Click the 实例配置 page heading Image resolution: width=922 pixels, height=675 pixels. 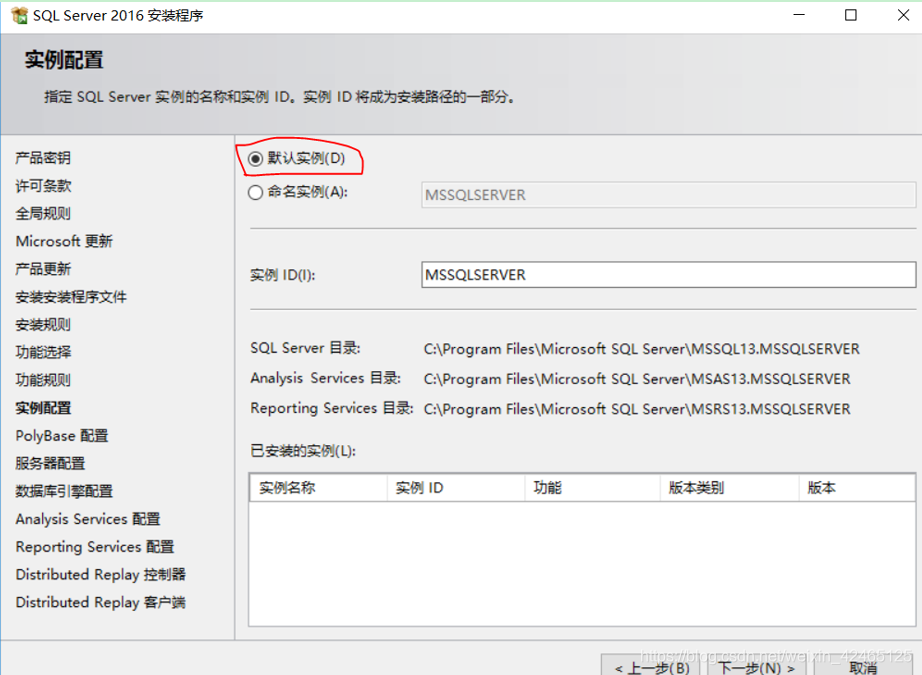tap(64, 60)
